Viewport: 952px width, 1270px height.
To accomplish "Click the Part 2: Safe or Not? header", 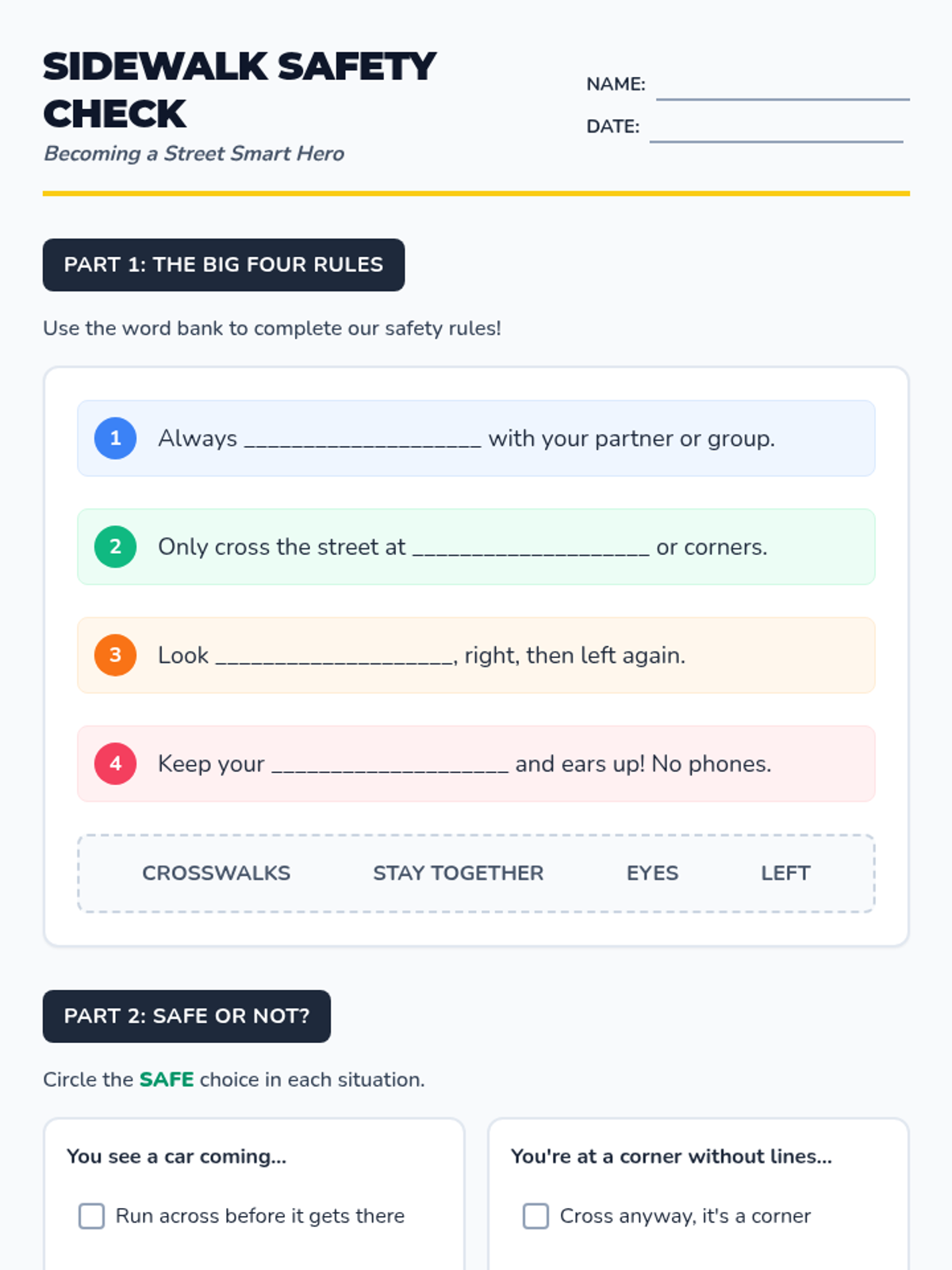I will click(186, 1016).
